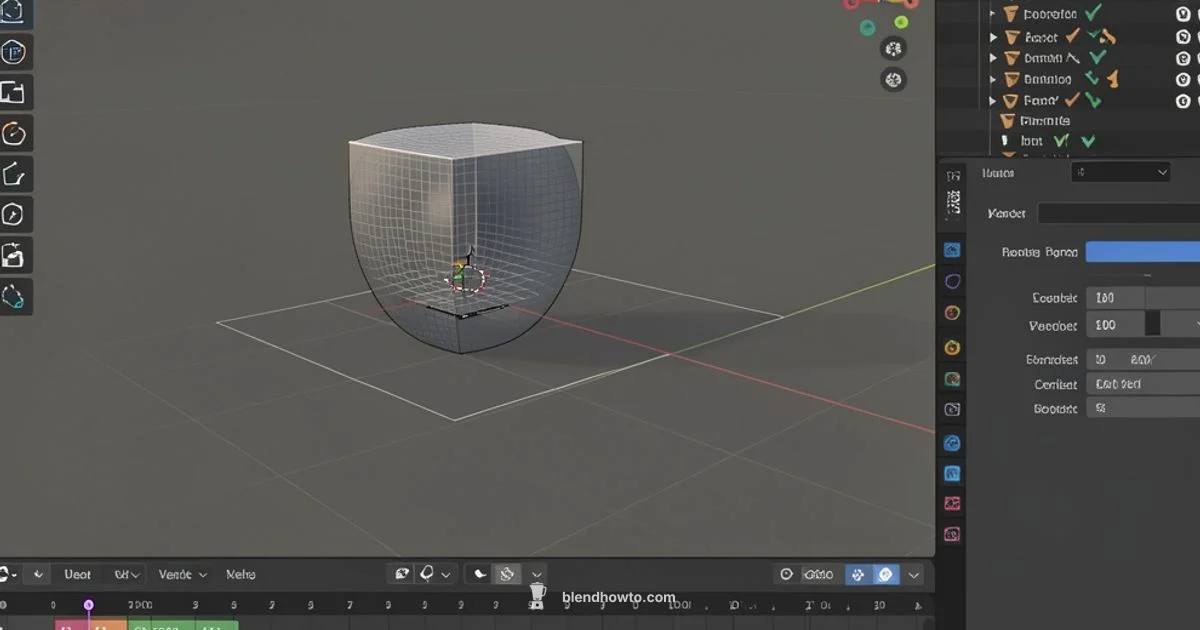Open the Render Properties tab in the sidebar
This screenshot has width=1200, height=630.
pos(951,249)
